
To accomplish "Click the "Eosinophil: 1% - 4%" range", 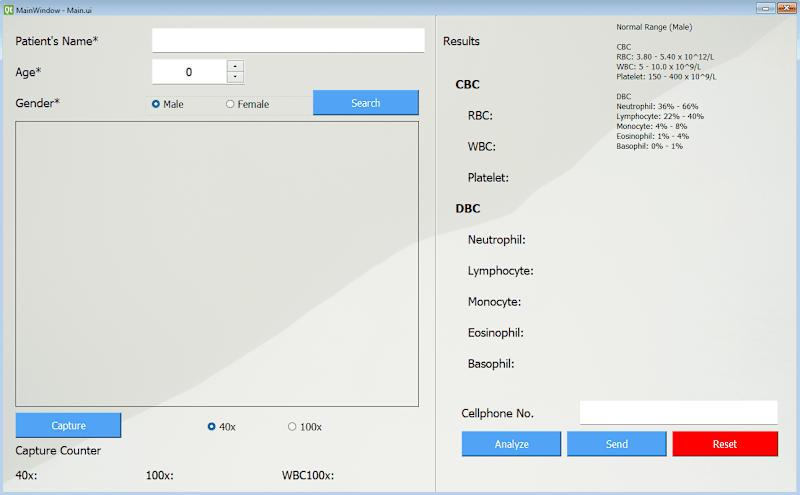I will pyautogui.click(x=653, y=136).
